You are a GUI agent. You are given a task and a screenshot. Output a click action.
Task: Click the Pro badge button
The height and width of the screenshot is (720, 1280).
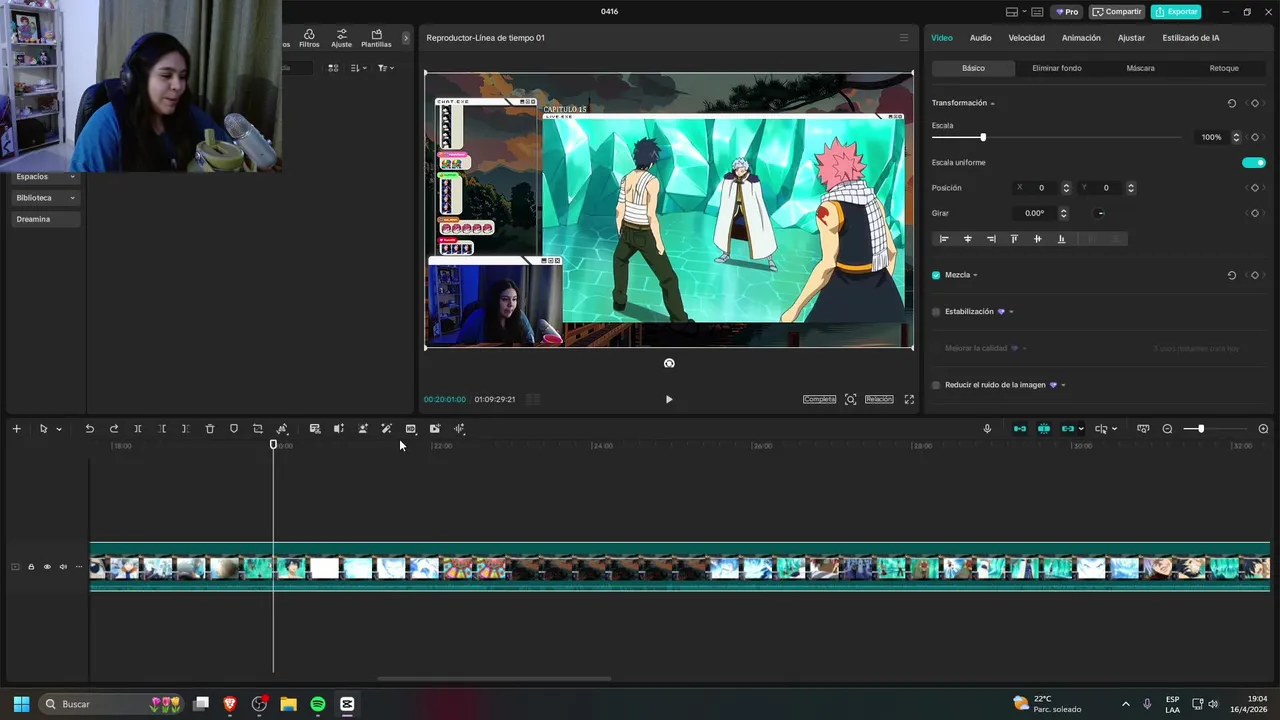pos(1068,12)
